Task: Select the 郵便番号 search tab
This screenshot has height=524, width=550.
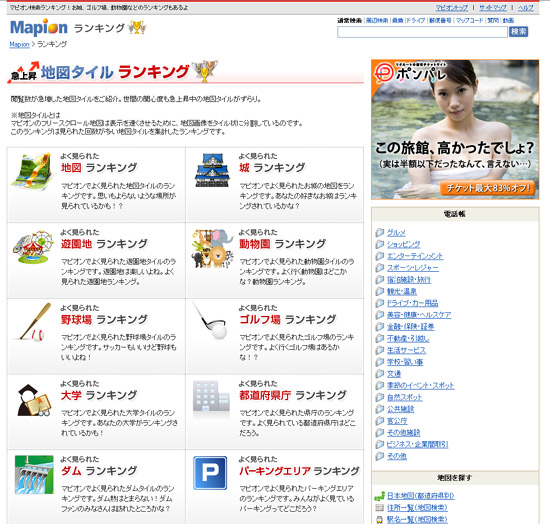Action: 441,21
